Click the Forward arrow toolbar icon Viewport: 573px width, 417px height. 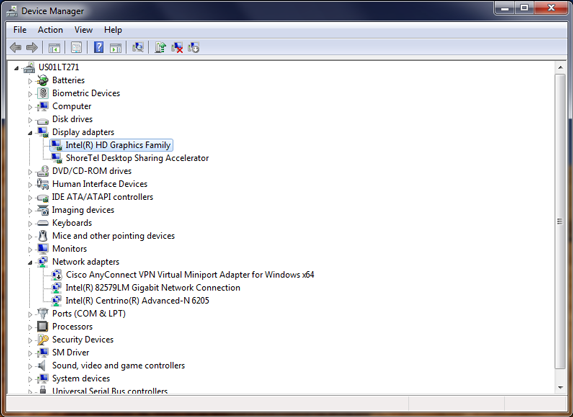pos(32,48)
